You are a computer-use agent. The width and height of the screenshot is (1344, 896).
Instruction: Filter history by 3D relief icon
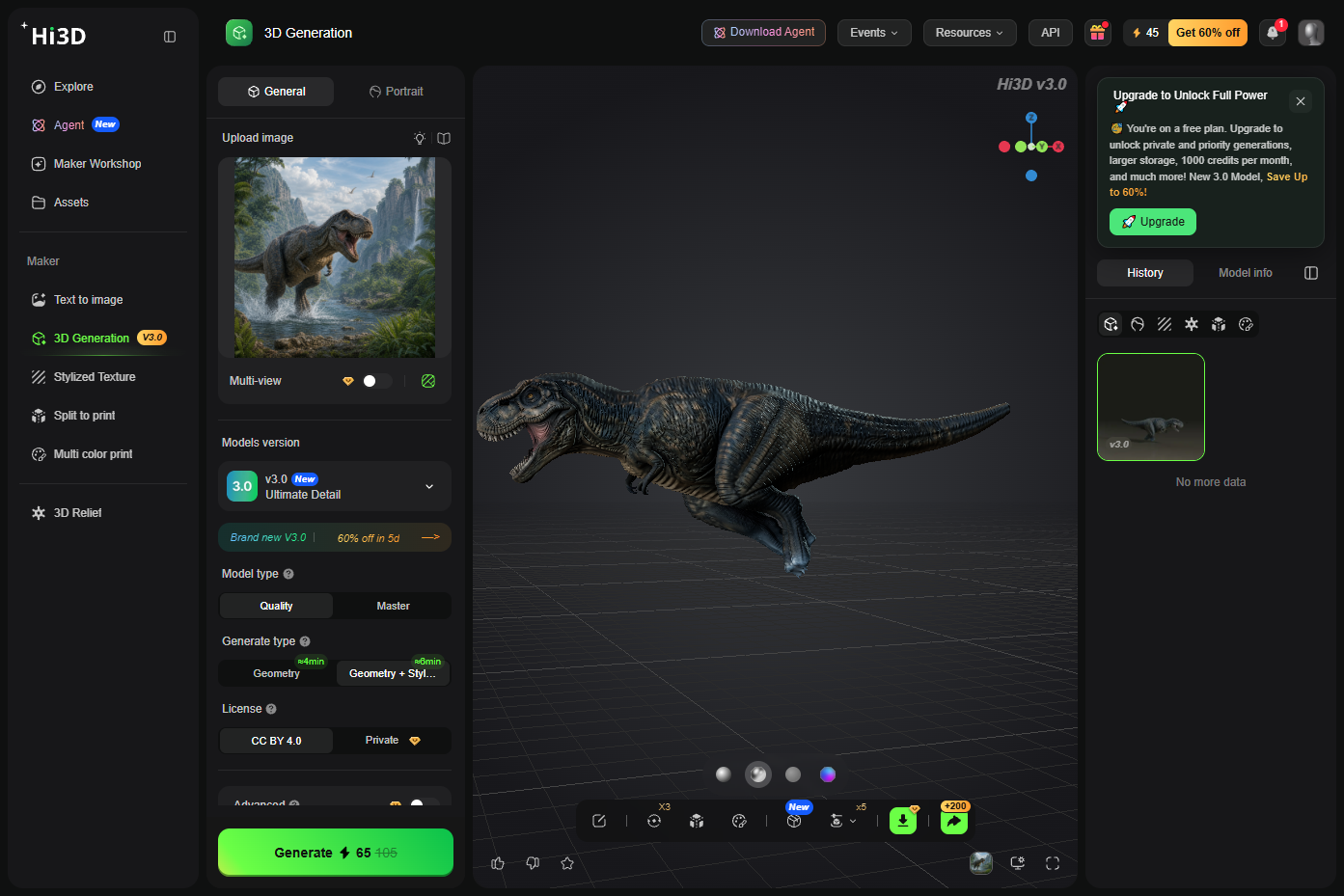pyautogui.click(x=1192, y=324)
